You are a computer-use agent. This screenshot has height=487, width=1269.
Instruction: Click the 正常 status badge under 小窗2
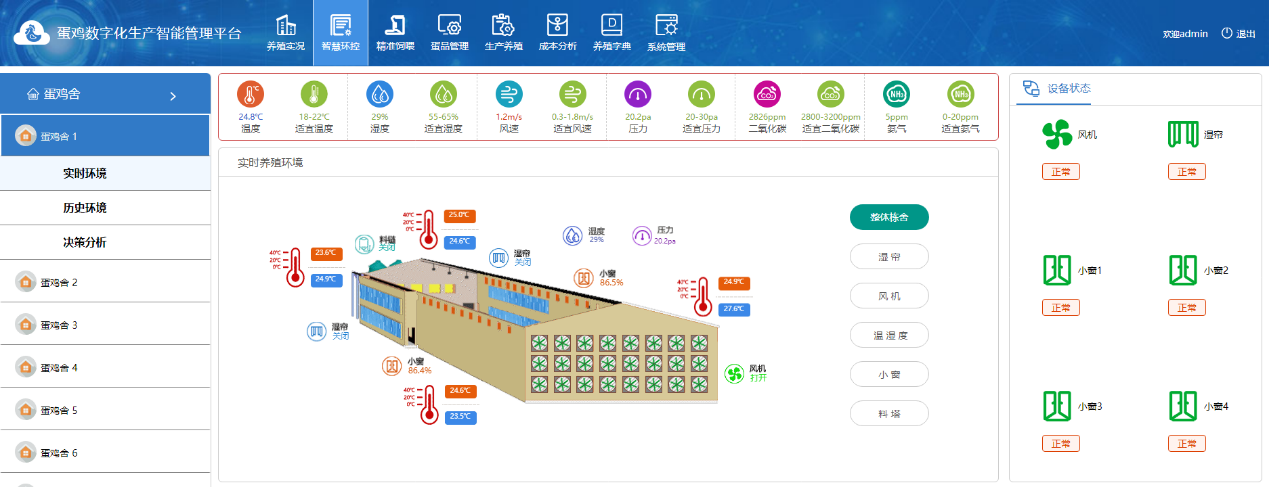point(1187,308)
